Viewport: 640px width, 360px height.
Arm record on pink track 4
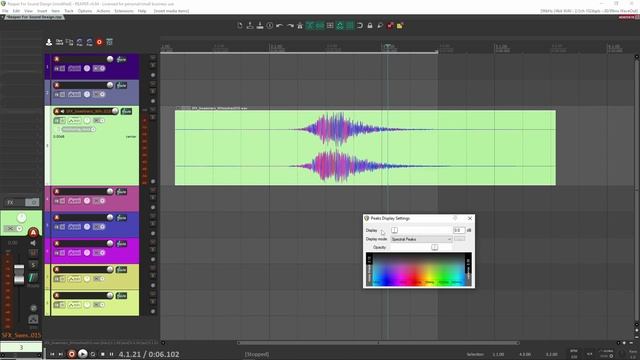57,191
